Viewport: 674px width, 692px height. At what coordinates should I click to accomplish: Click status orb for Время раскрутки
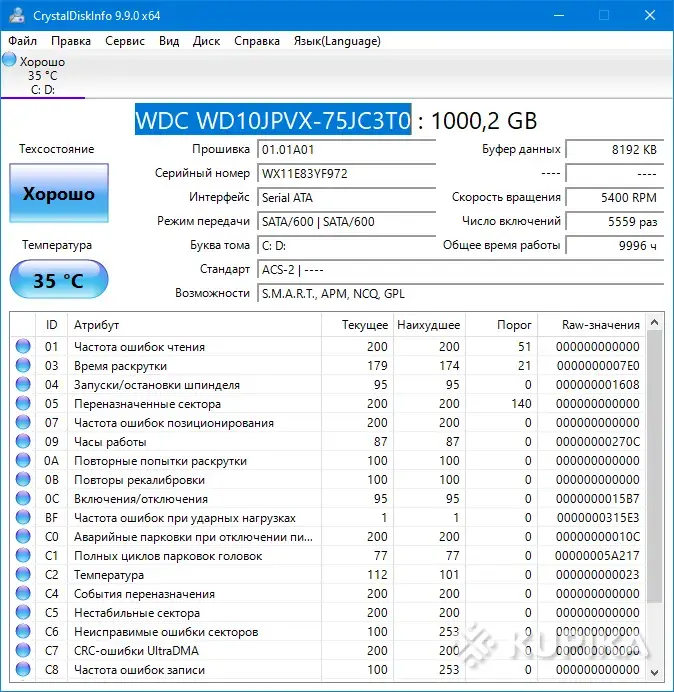[23, 365]
